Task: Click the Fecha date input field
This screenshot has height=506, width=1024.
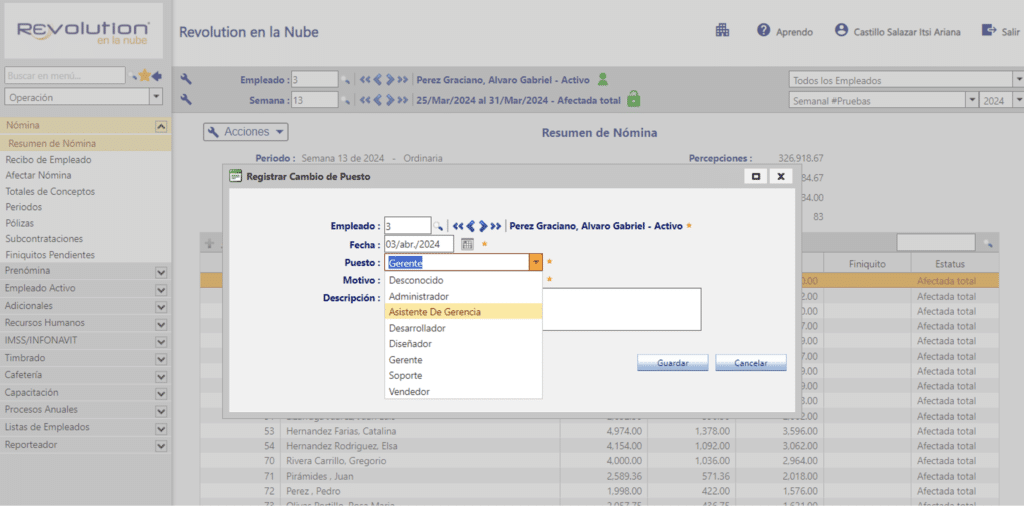Action: [418, 244]
